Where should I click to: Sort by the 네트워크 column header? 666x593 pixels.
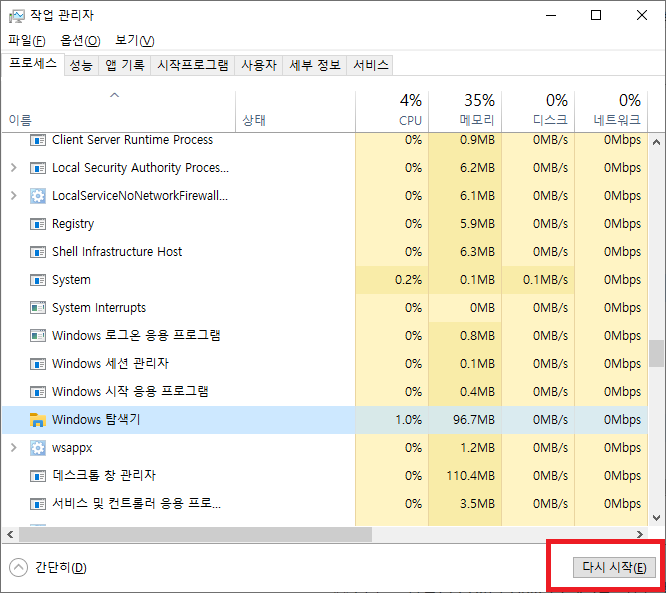coord(611,112)
